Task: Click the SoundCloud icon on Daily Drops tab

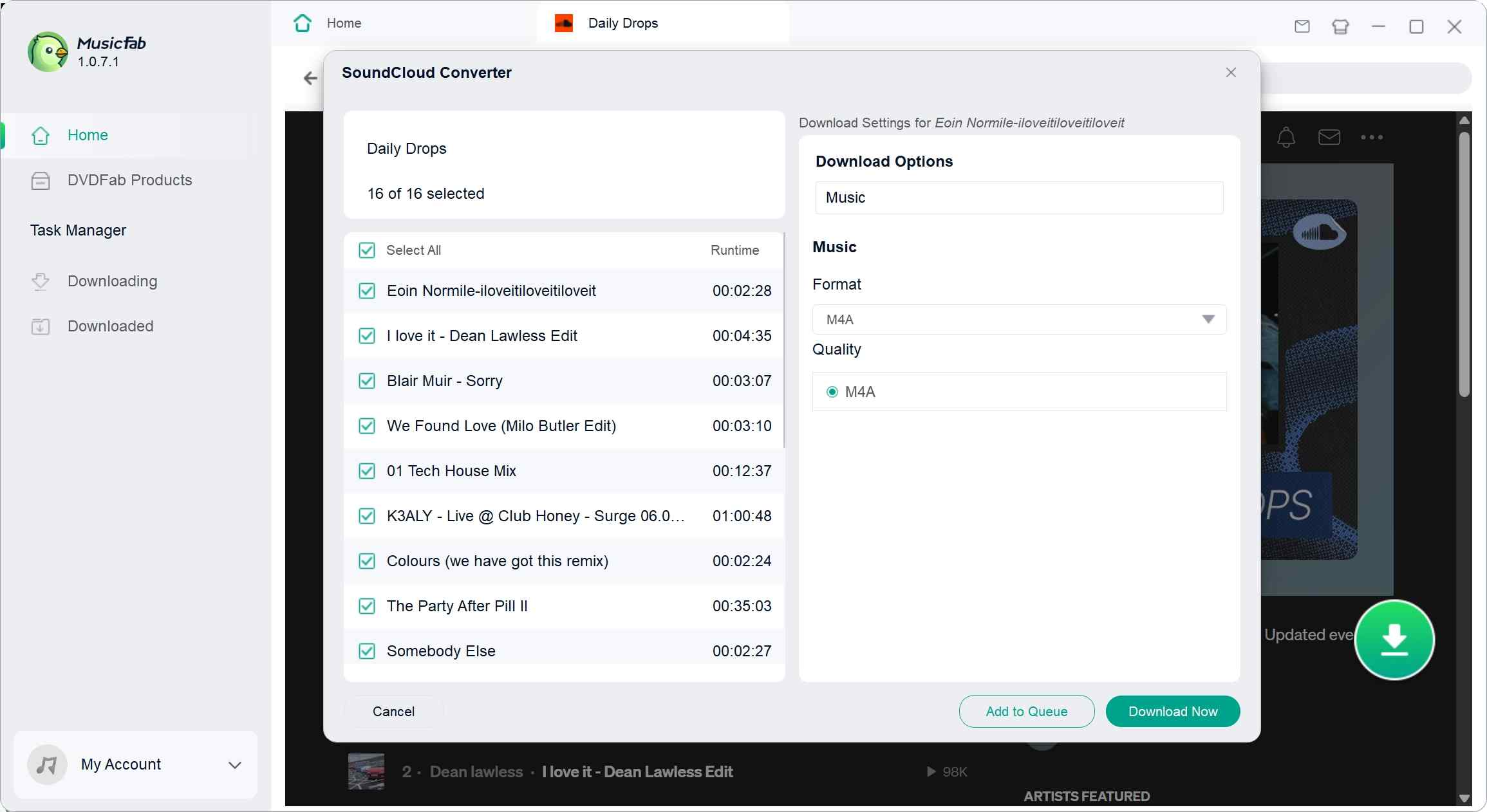Action: pos(564,23)
